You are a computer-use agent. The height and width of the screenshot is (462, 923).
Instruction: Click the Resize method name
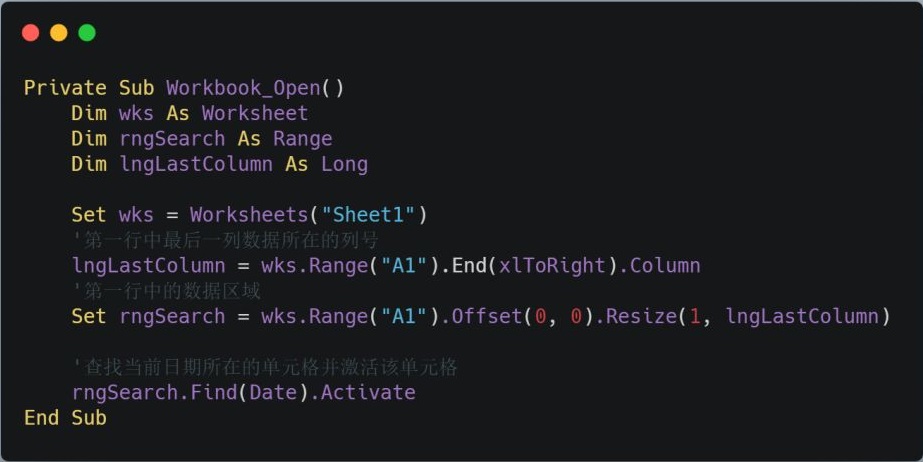click(x=641, y=317)
